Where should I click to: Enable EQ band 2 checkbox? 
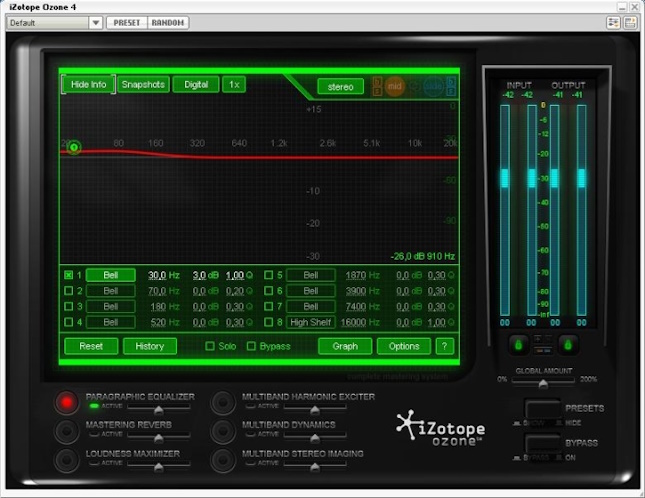[x=69, y=291]
